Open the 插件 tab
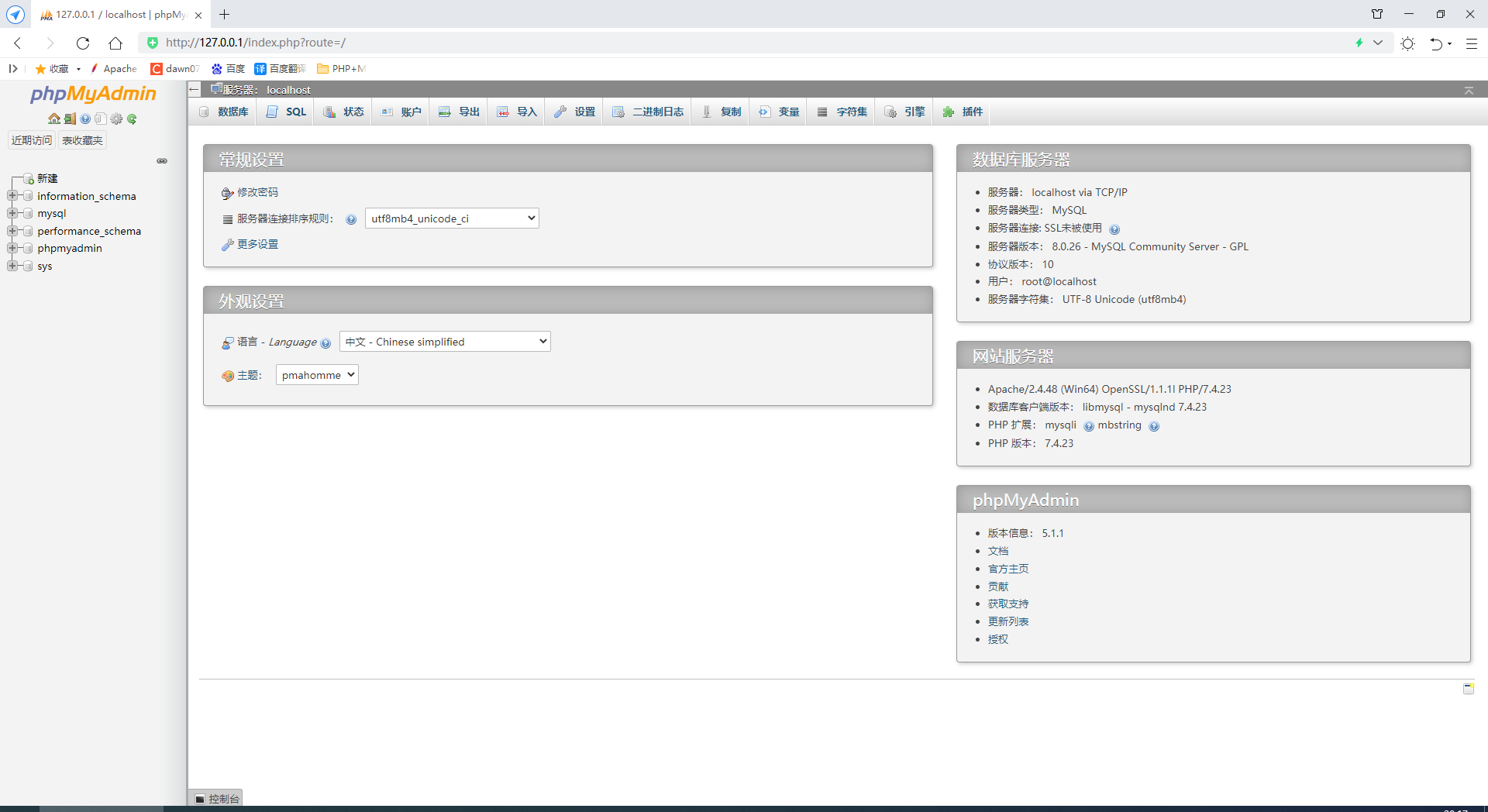1488x812 pixels. (x=963, y=112)
